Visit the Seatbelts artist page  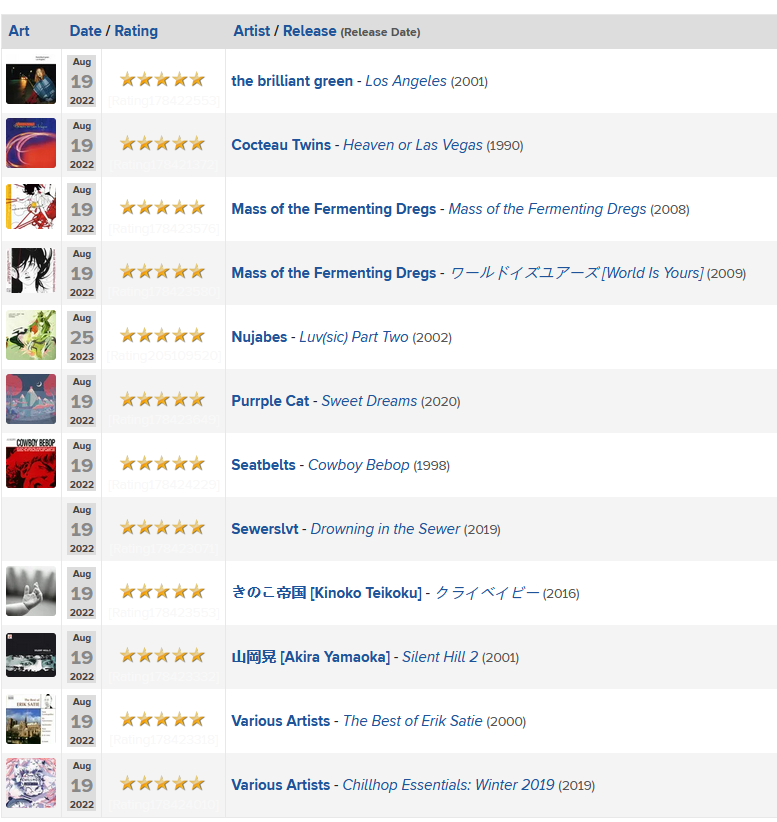[x=263, y=465]
